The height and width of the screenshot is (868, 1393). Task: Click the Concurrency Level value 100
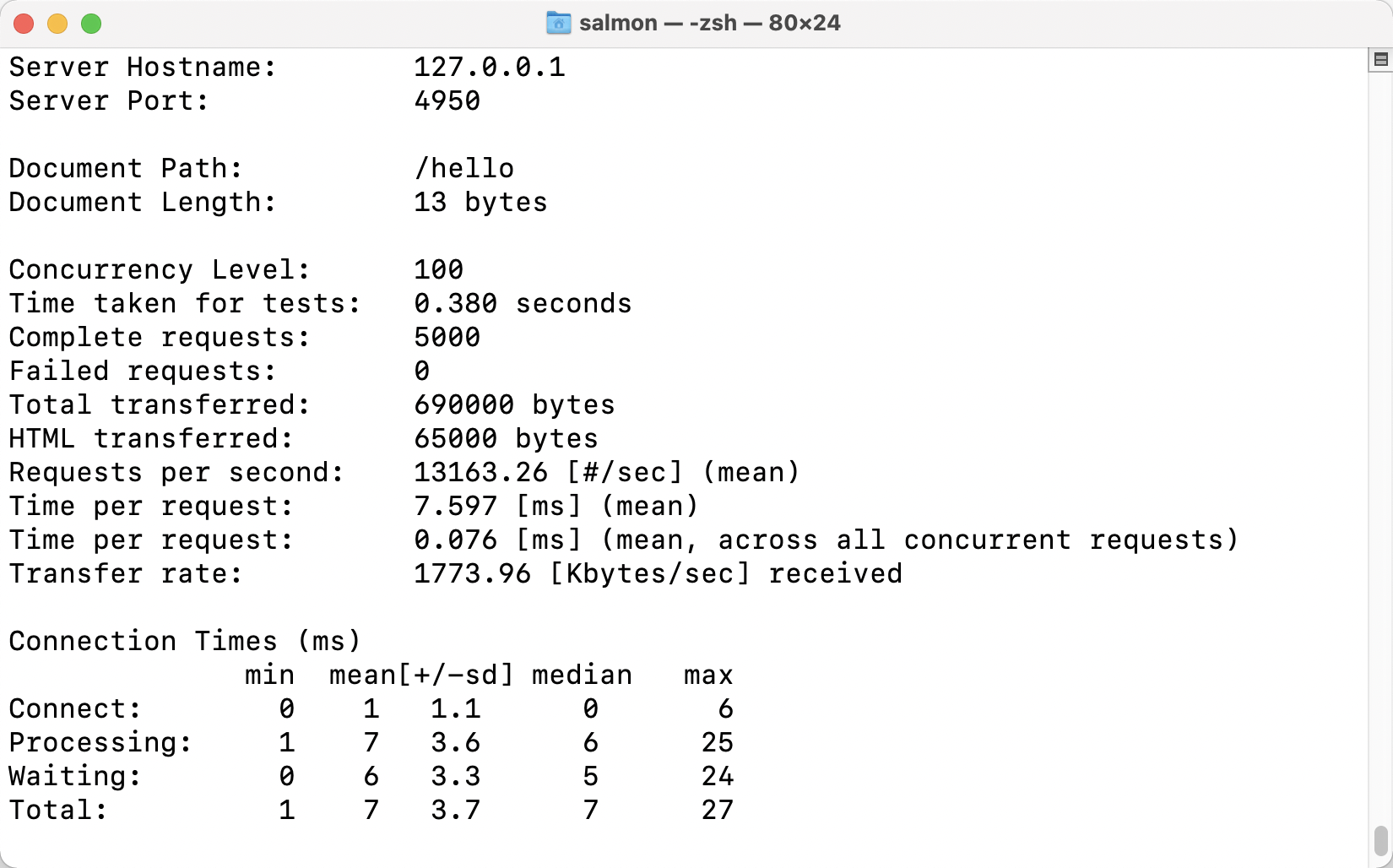pos(438,270)
